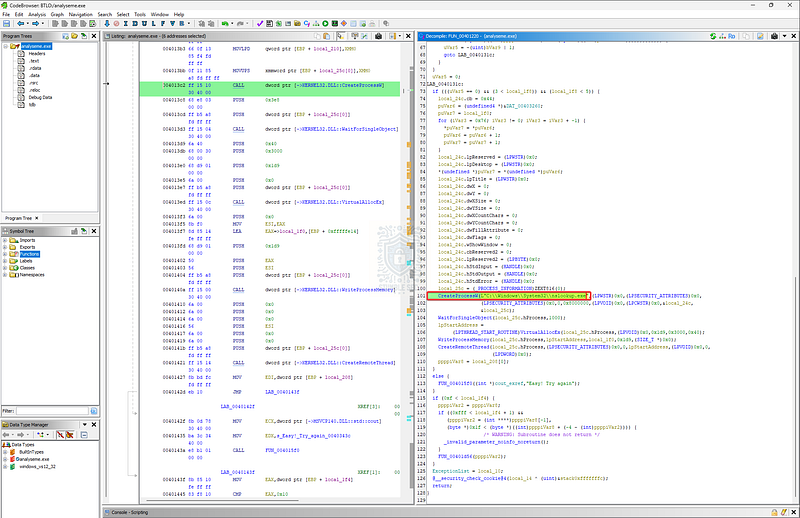
Task: Open the Analysis menu
Action: coord(37,14)
